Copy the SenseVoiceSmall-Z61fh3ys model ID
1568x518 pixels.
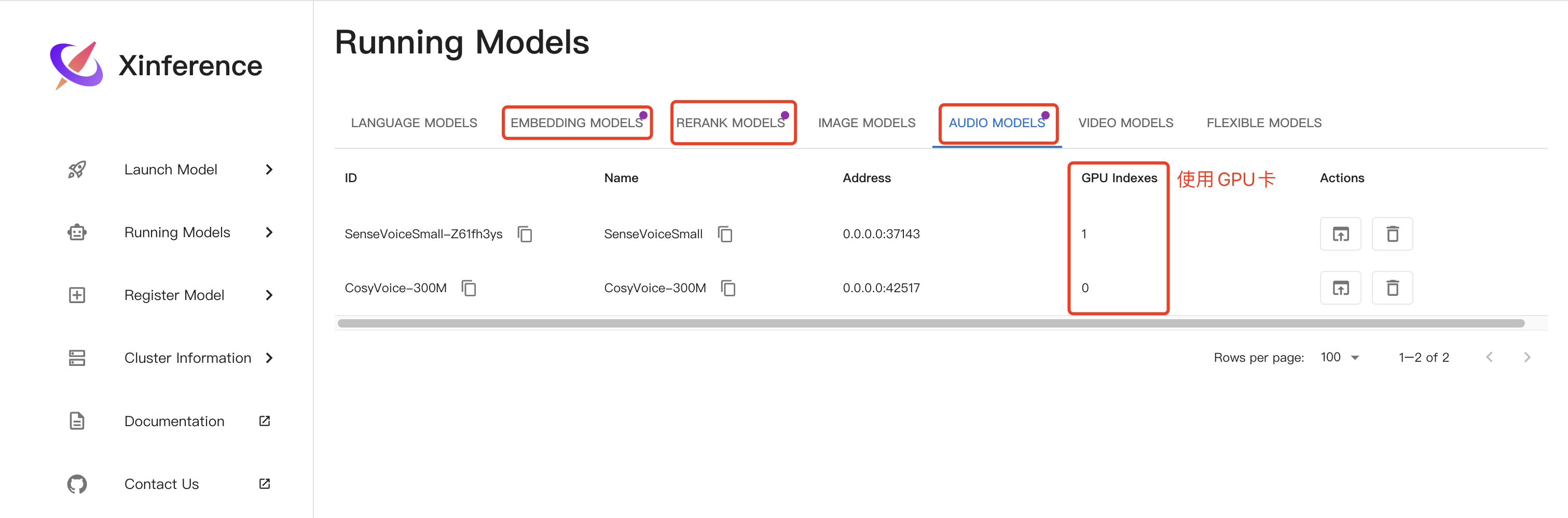(525, 234)
